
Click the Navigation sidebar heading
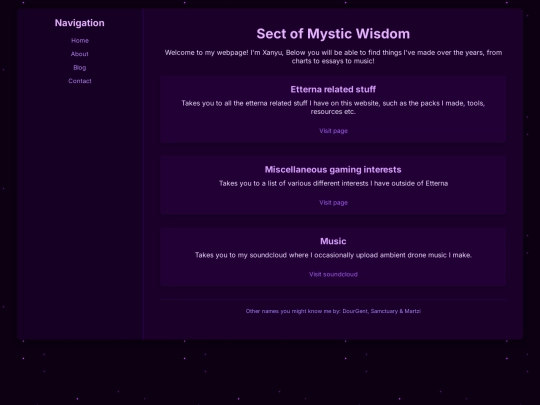(80, 23)
